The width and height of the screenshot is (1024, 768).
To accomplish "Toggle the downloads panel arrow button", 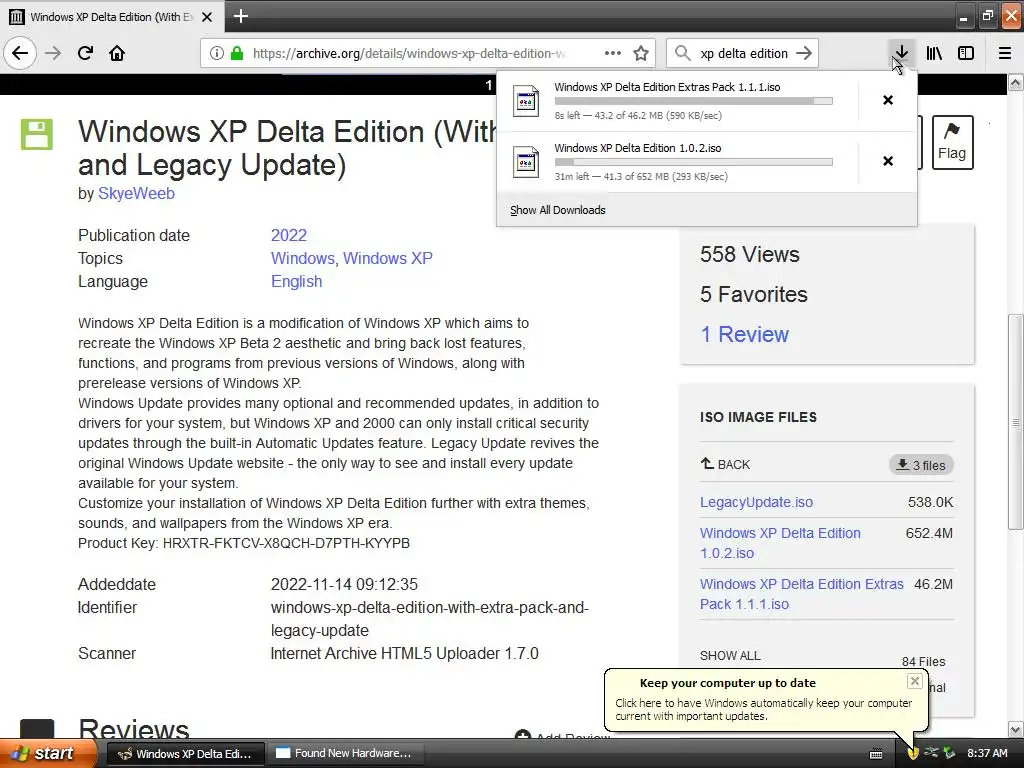I will [x=902, y=53].
